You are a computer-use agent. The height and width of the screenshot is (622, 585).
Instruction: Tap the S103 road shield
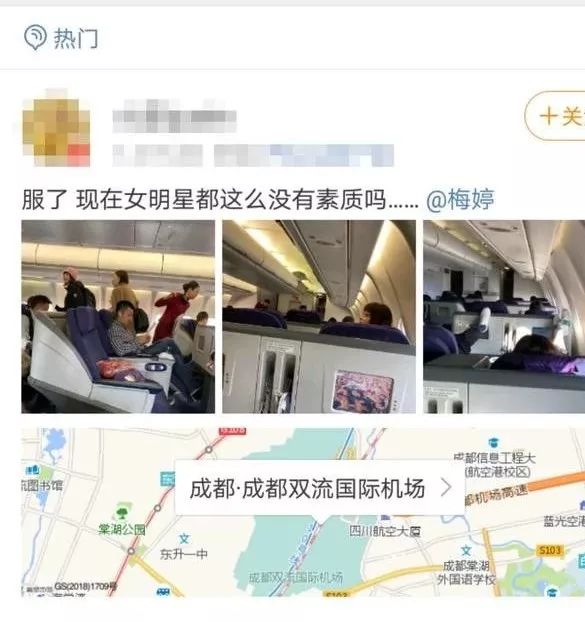[550, 550]
